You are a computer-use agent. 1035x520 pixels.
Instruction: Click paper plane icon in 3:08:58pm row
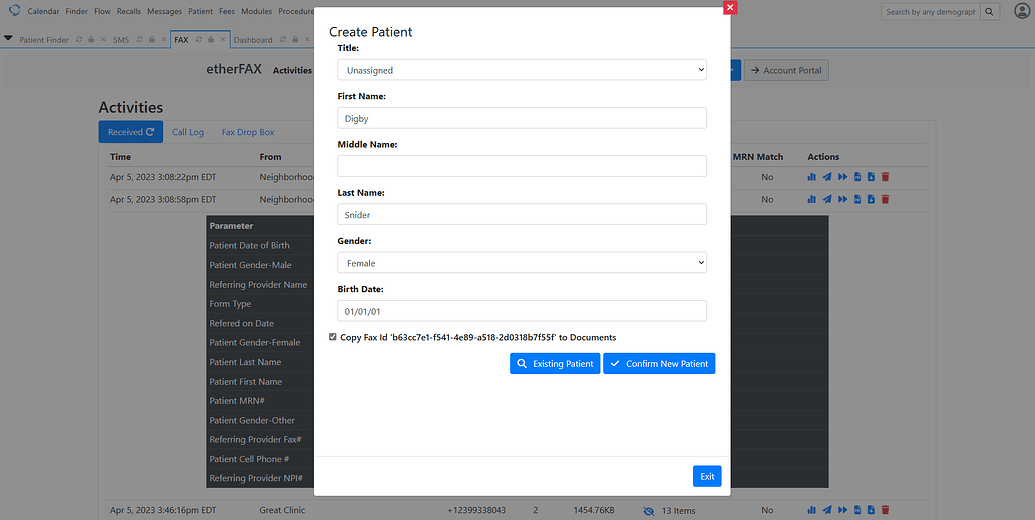point(827,199)
